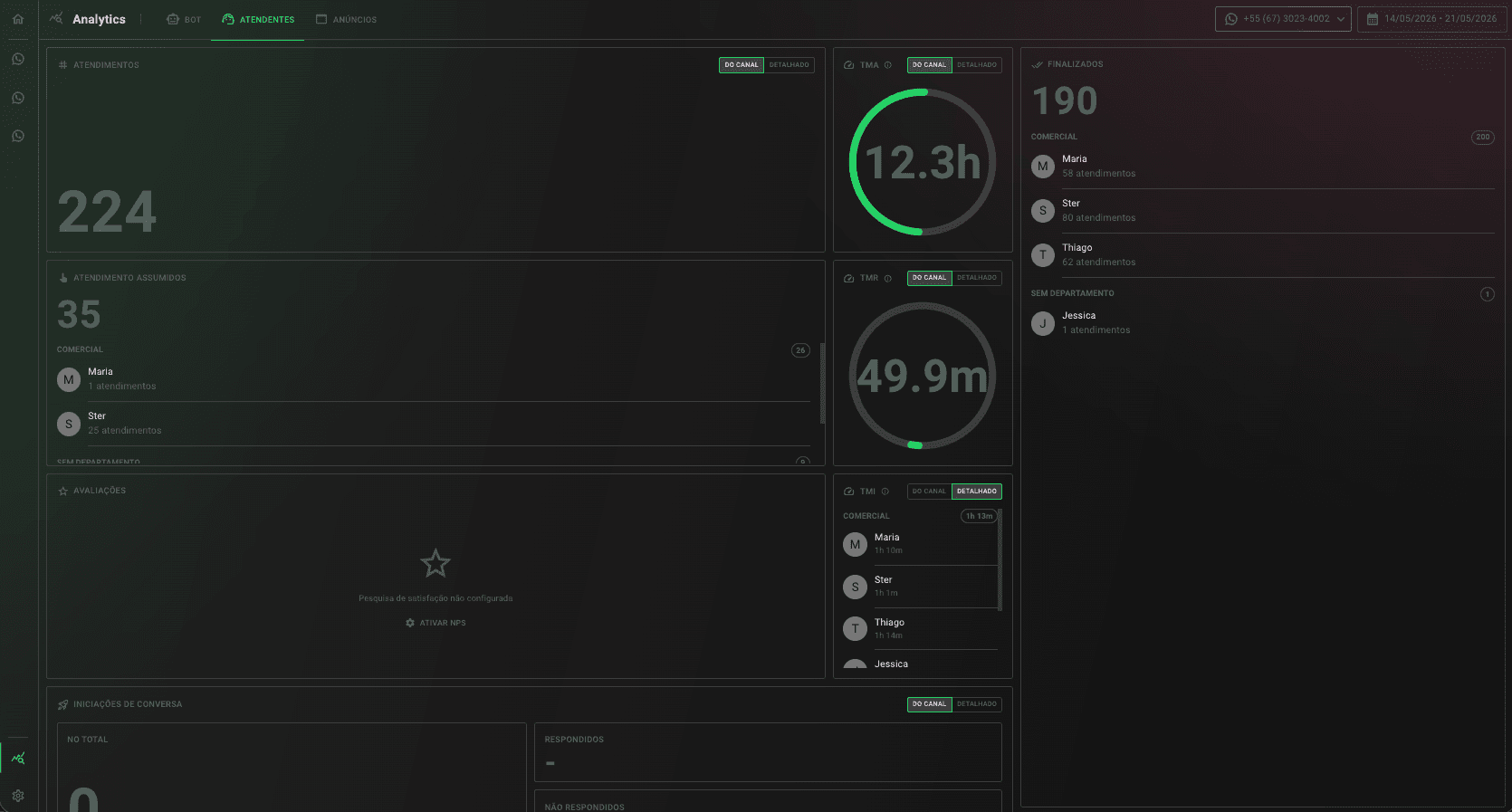Image resolution: width=1512 pixels, height=812 pixels.
Task: Click Jessica avatar in Finalizados list
Action: click(x=1043, y=323)
